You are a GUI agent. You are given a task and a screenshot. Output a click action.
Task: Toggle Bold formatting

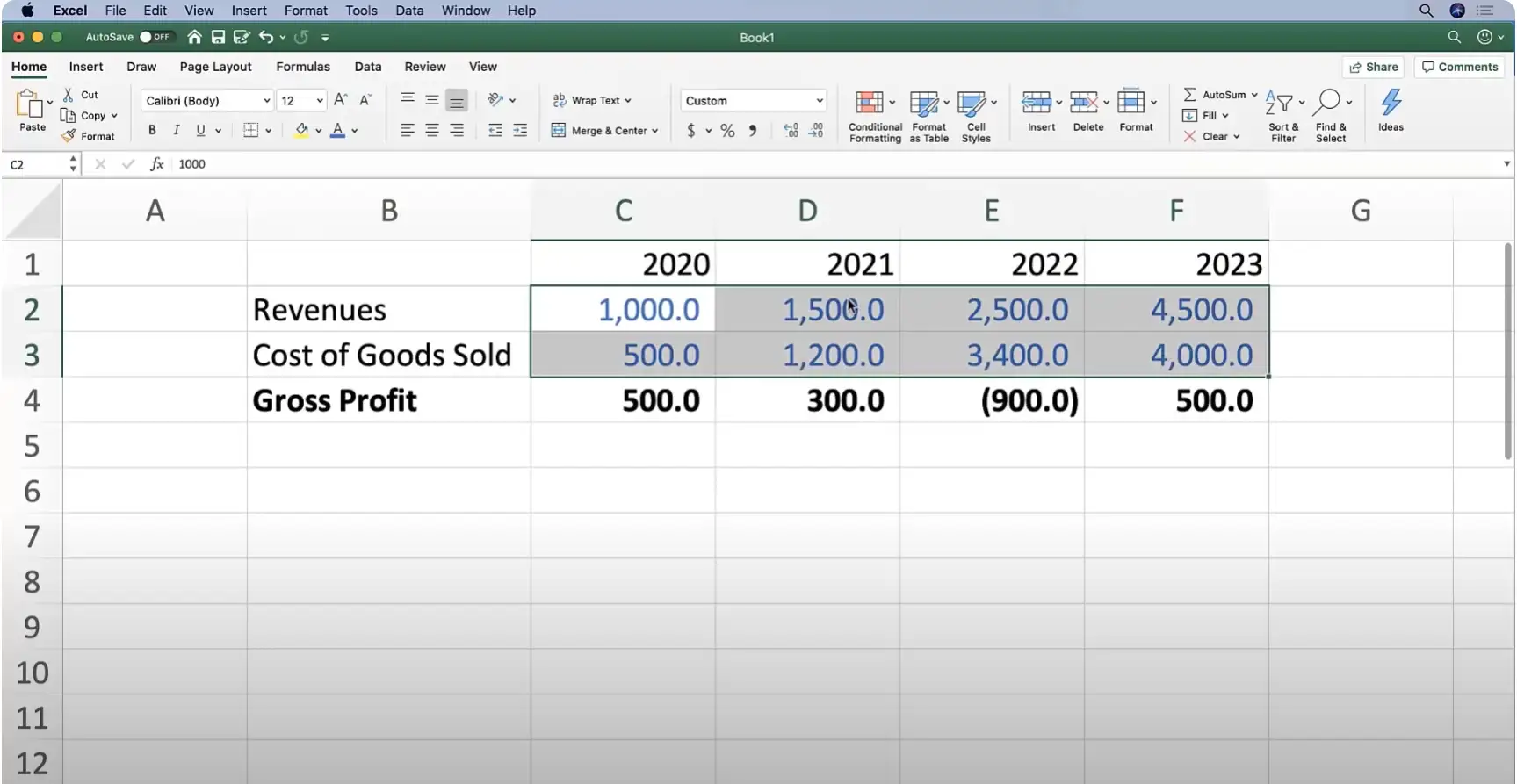(152, 130)
